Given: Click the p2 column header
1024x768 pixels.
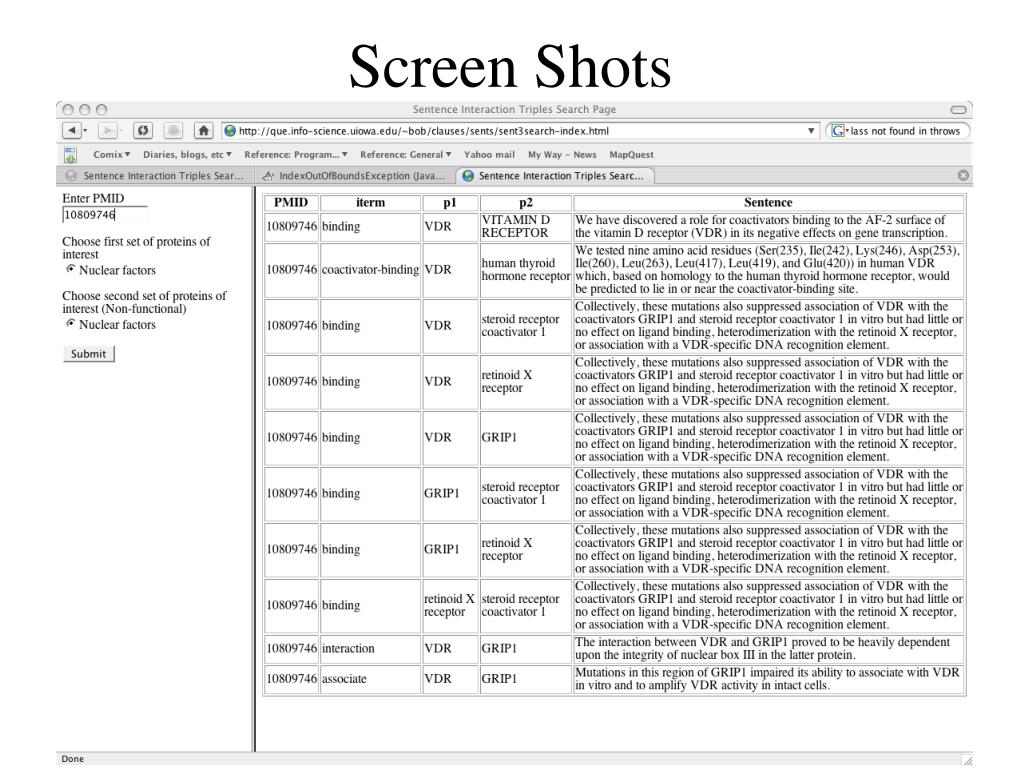Looking at the screenshot, I should [526, 202].
